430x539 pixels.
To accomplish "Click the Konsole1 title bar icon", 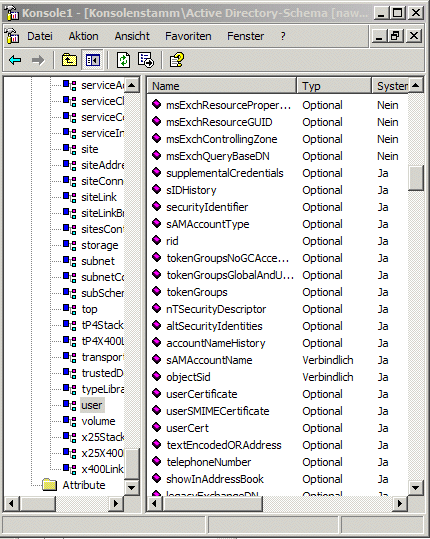I will click(11, 13).
